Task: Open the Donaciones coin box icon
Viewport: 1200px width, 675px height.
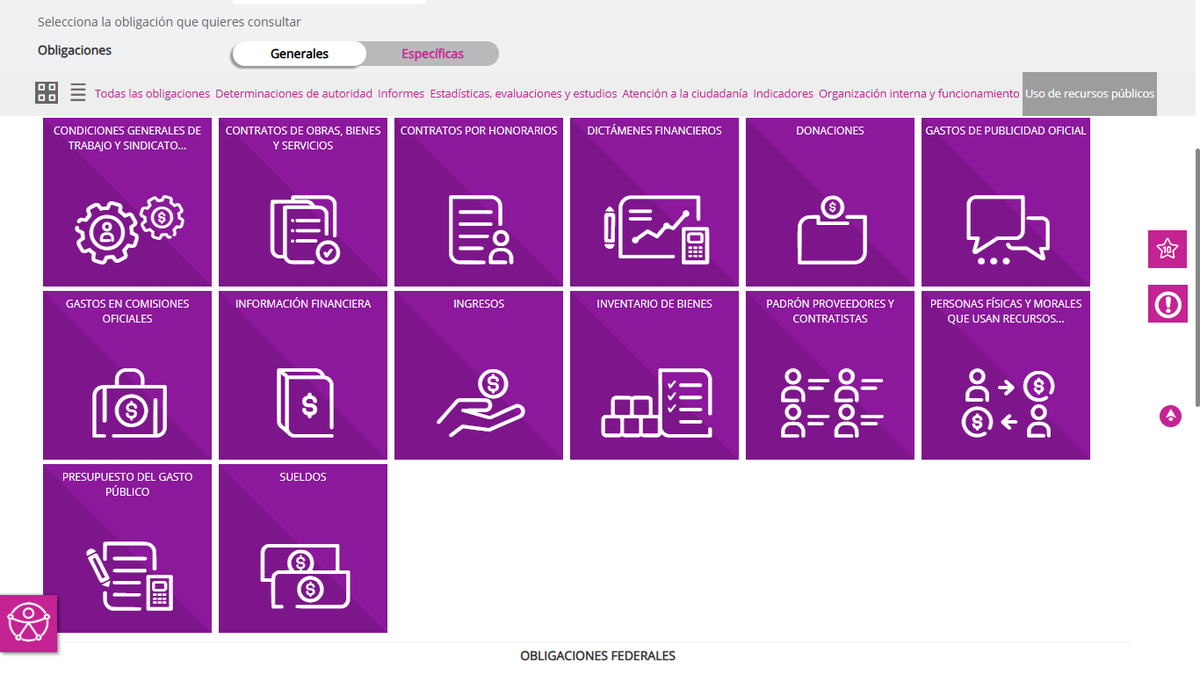Action: tap(831, 230)
